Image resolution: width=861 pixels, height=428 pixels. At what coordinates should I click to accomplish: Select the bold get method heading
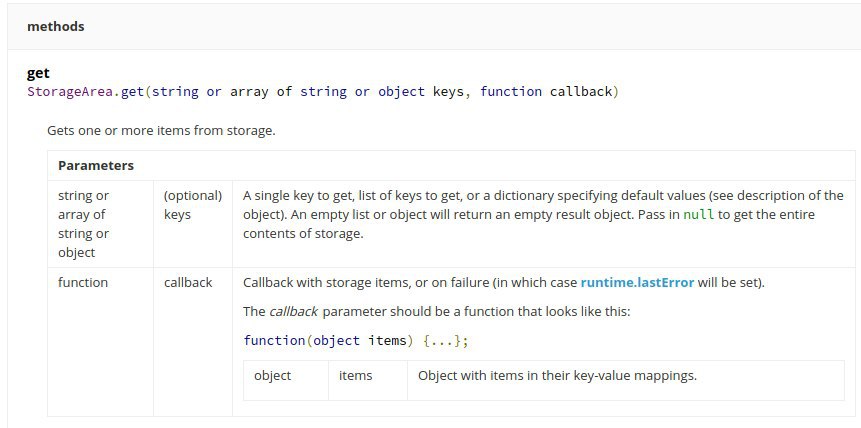38,73
